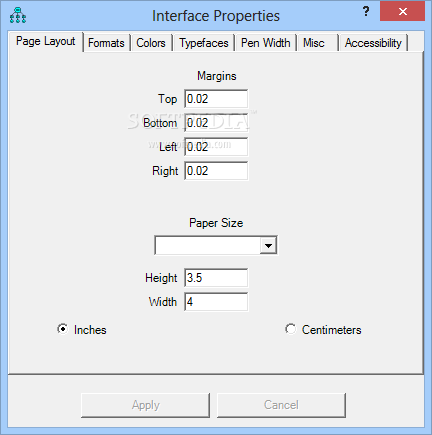Viewport: 432px width, 435px height.
Task: Click the Left margin input field
Action: (216, 147)
